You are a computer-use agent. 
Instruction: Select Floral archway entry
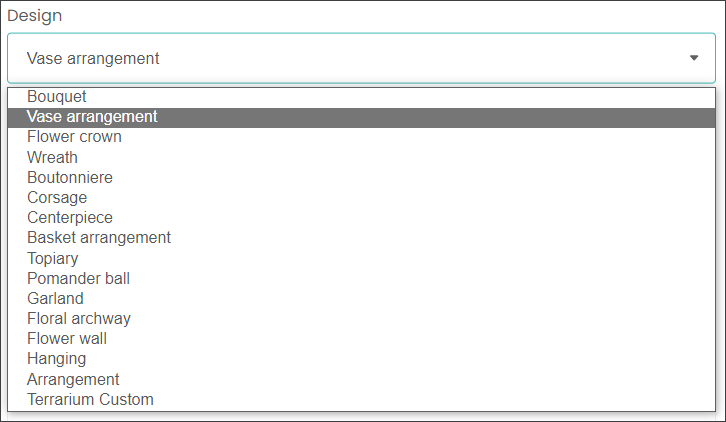(x=362, y=319)
